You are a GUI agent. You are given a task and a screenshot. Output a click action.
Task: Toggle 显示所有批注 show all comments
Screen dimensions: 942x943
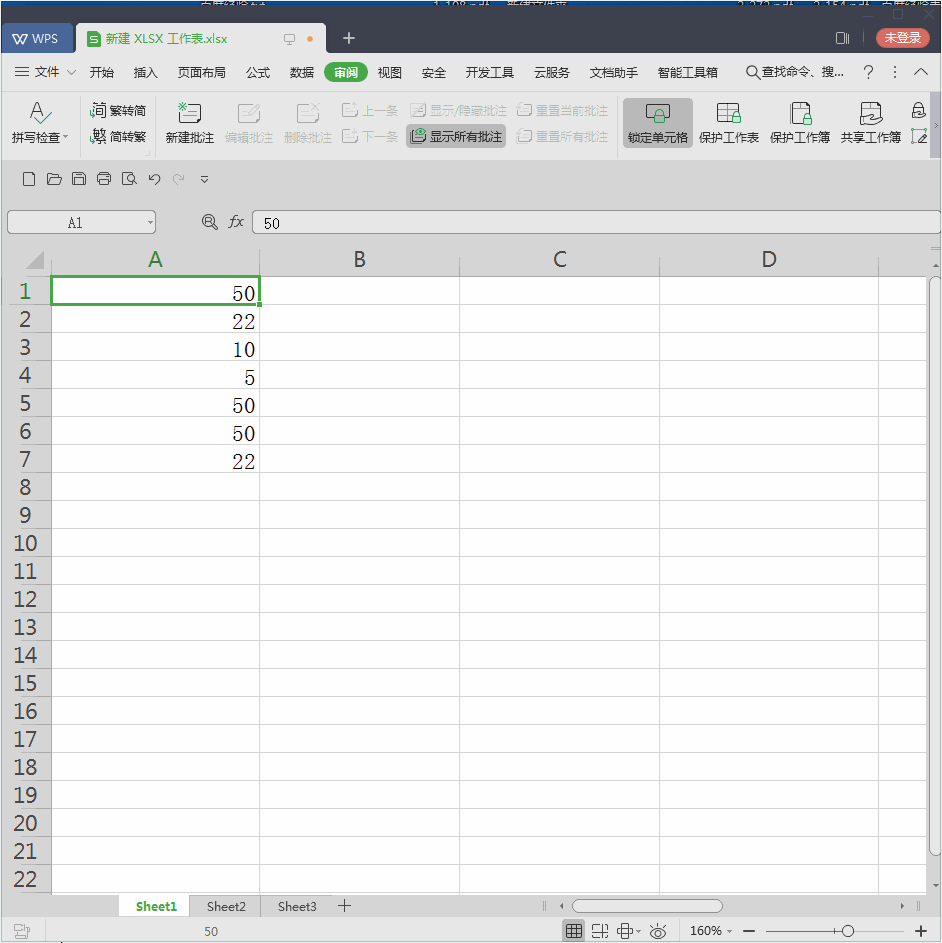click(456, 137)
